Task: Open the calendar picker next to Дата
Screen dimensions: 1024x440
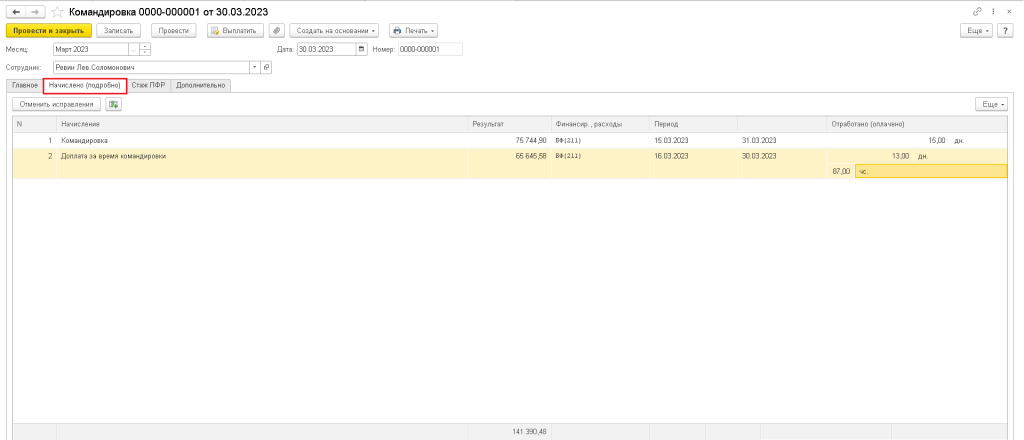Action: point(361,49)
